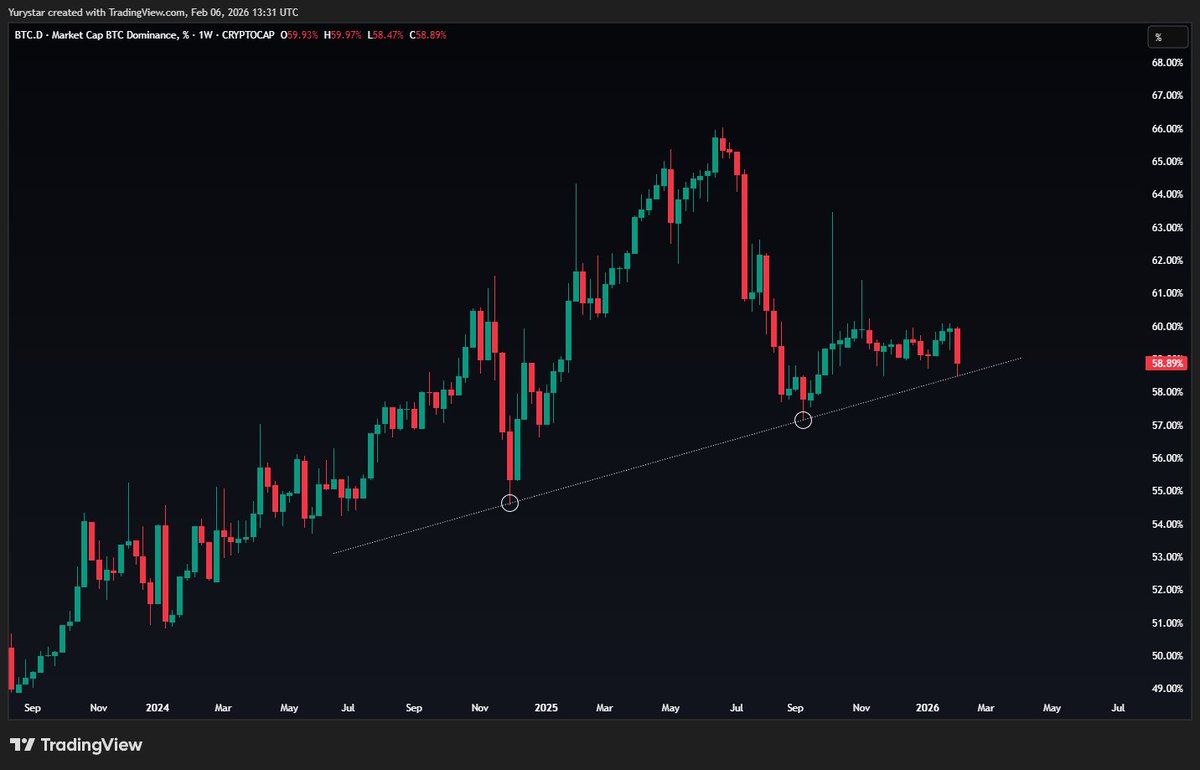The image size is (1200, 770).
Task: Click the close value C58.89% in header
Action: coord(427,35)
